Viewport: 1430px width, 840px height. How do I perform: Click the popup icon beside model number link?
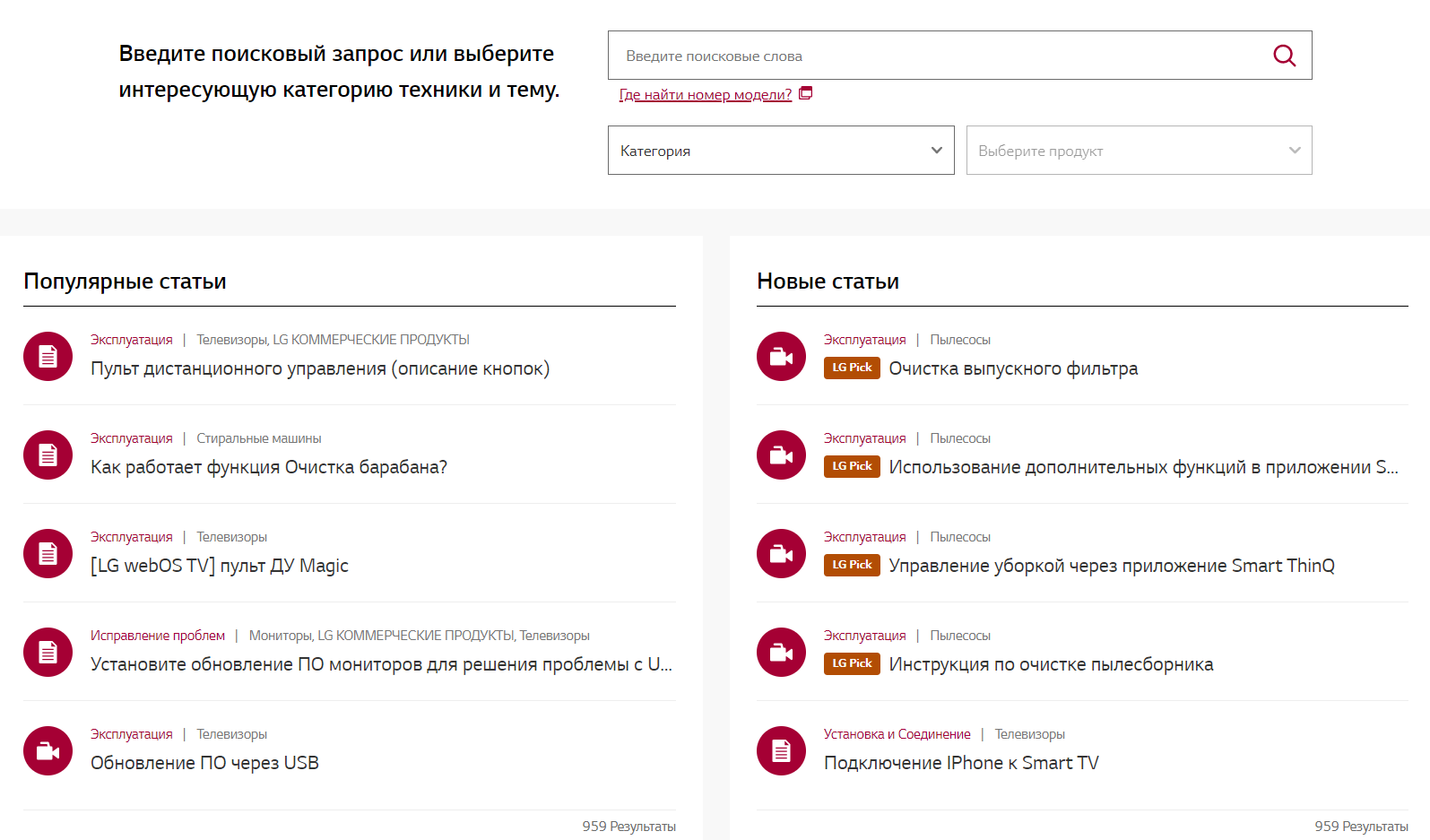(x=805, y=93)
